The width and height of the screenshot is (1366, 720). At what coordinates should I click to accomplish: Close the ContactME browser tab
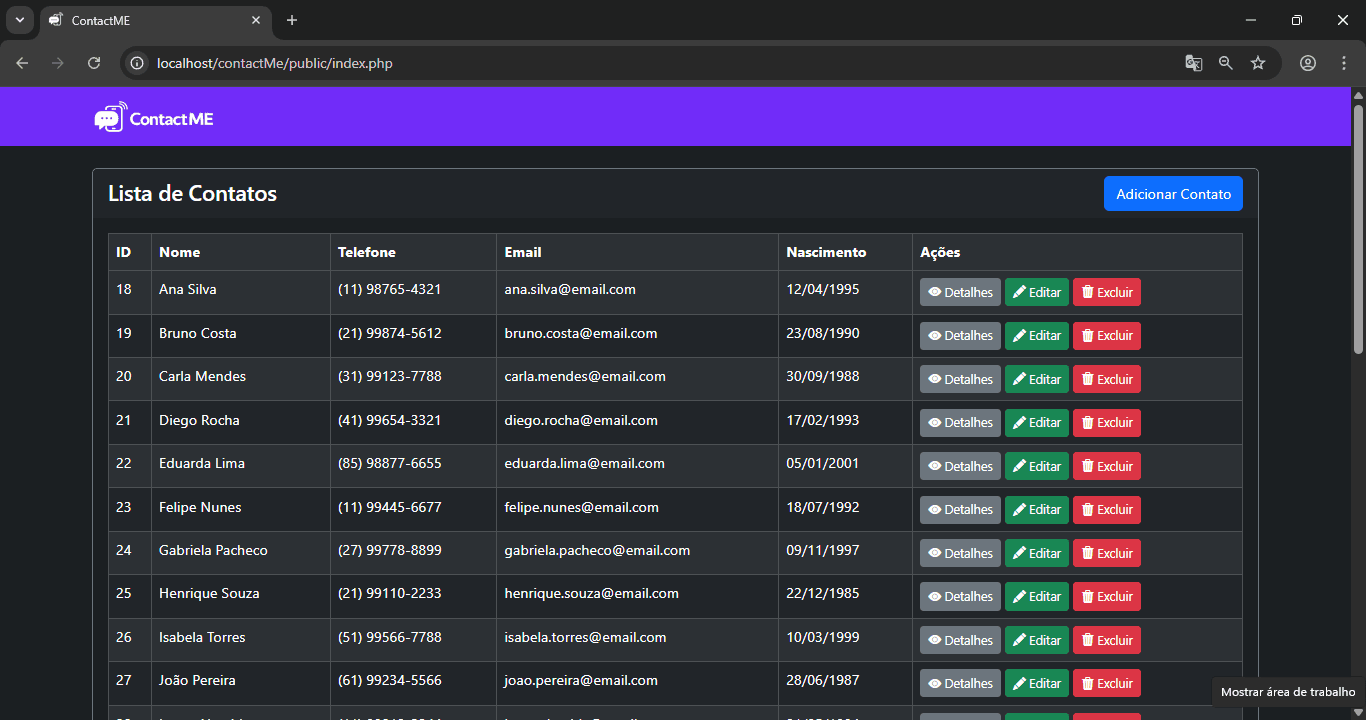click(256, 20)
